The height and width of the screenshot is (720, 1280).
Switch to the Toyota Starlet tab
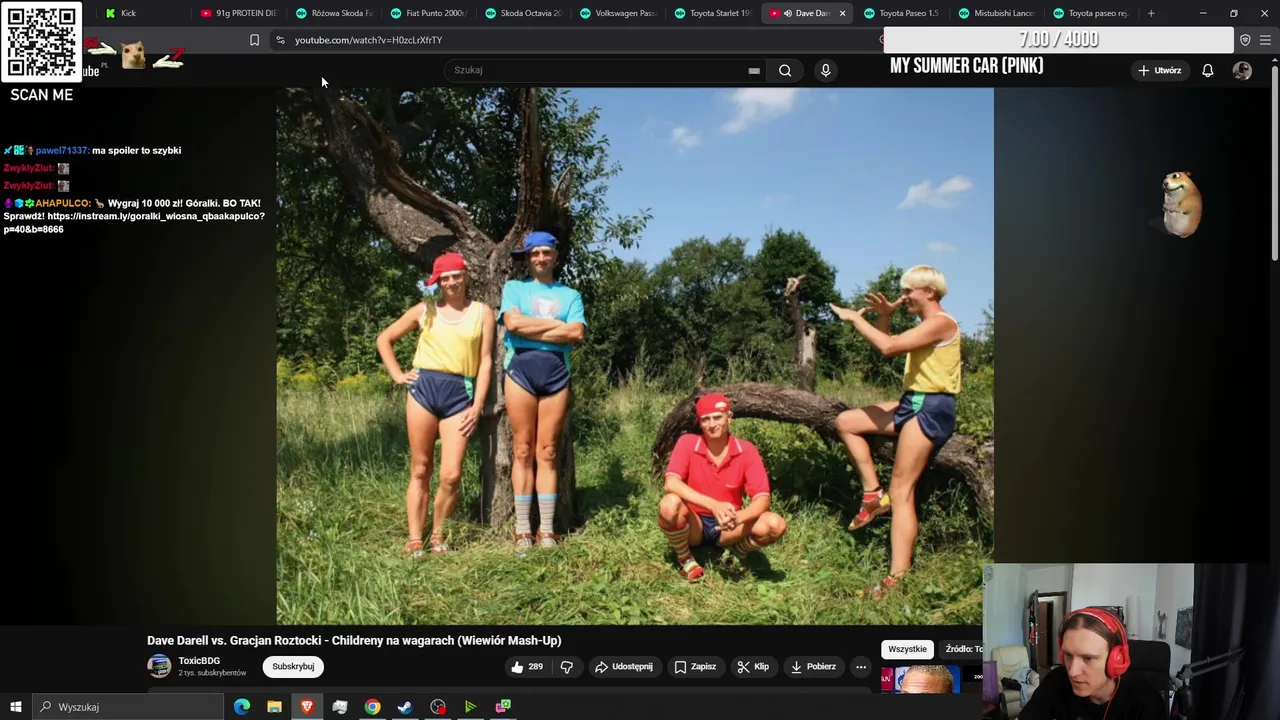coord(712,13)
